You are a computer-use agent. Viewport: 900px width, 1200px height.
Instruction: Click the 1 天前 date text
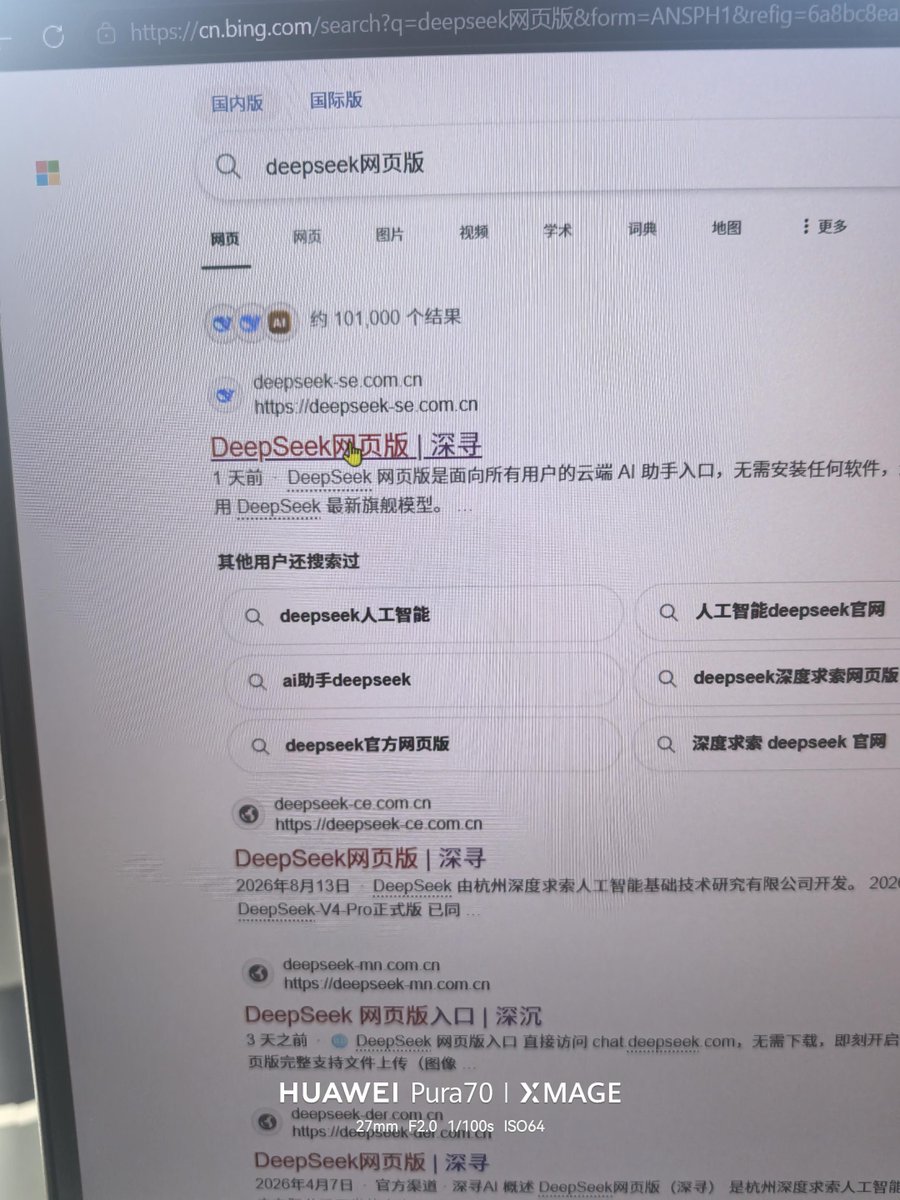[238, 478]
